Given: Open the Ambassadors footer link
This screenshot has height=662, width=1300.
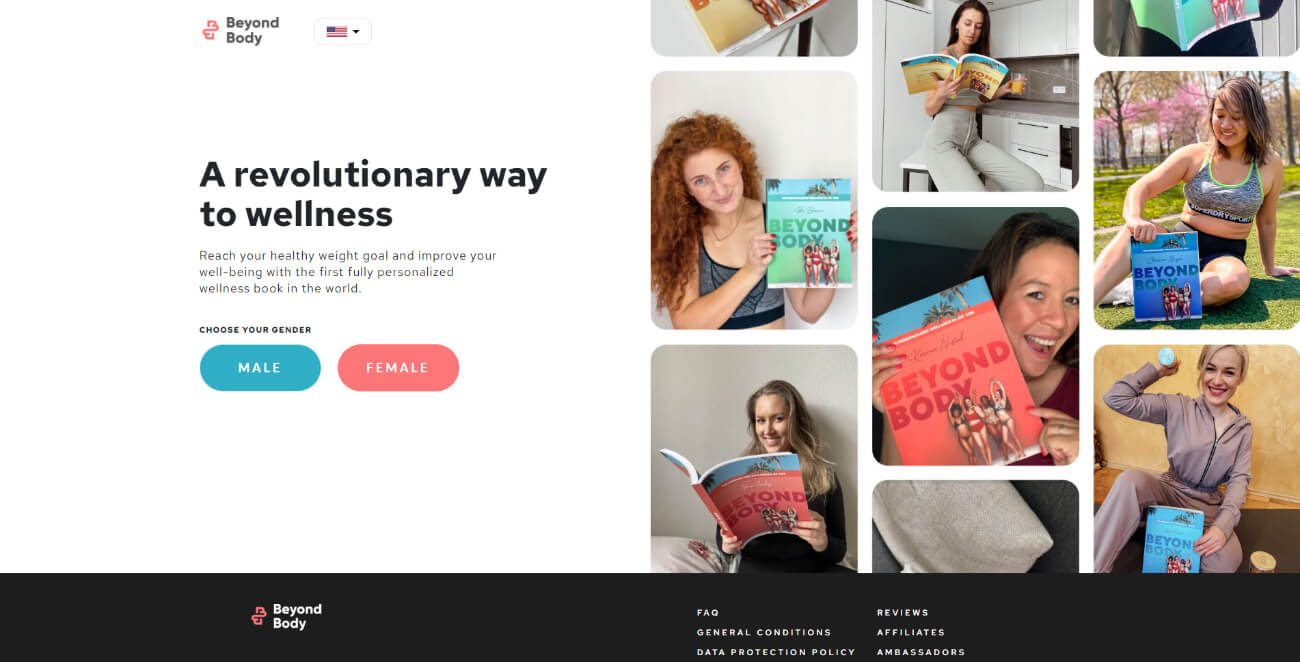Looking at the screenshot, I should tap(921, 652).
